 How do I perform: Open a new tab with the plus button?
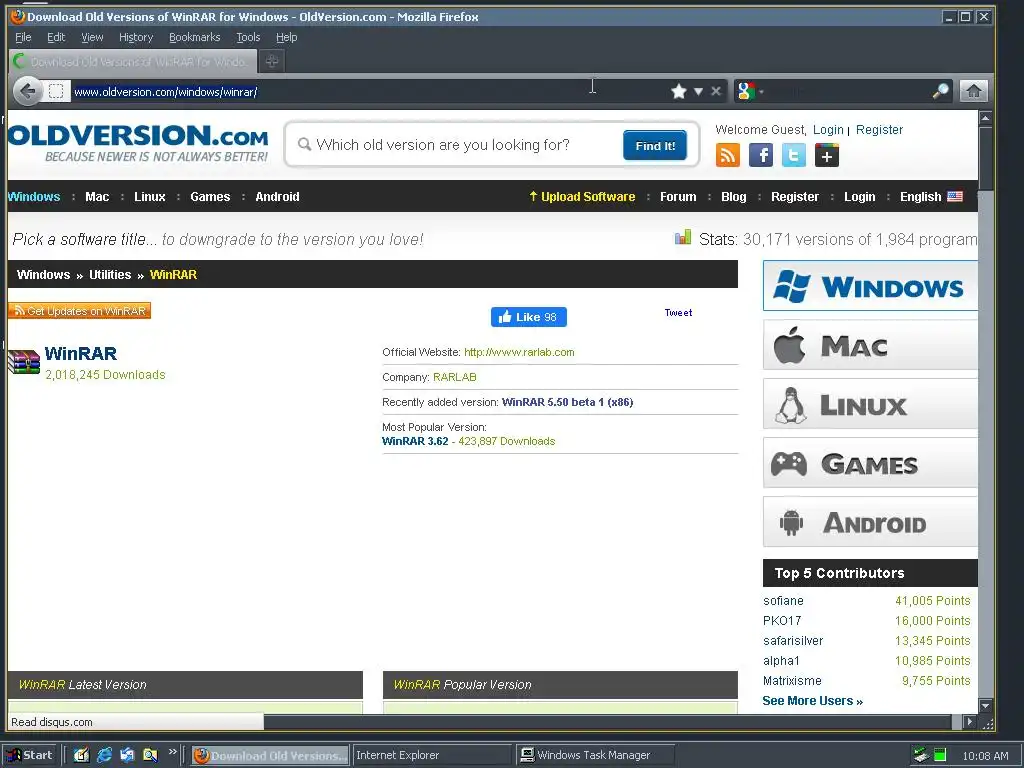[x=272, y=61]
